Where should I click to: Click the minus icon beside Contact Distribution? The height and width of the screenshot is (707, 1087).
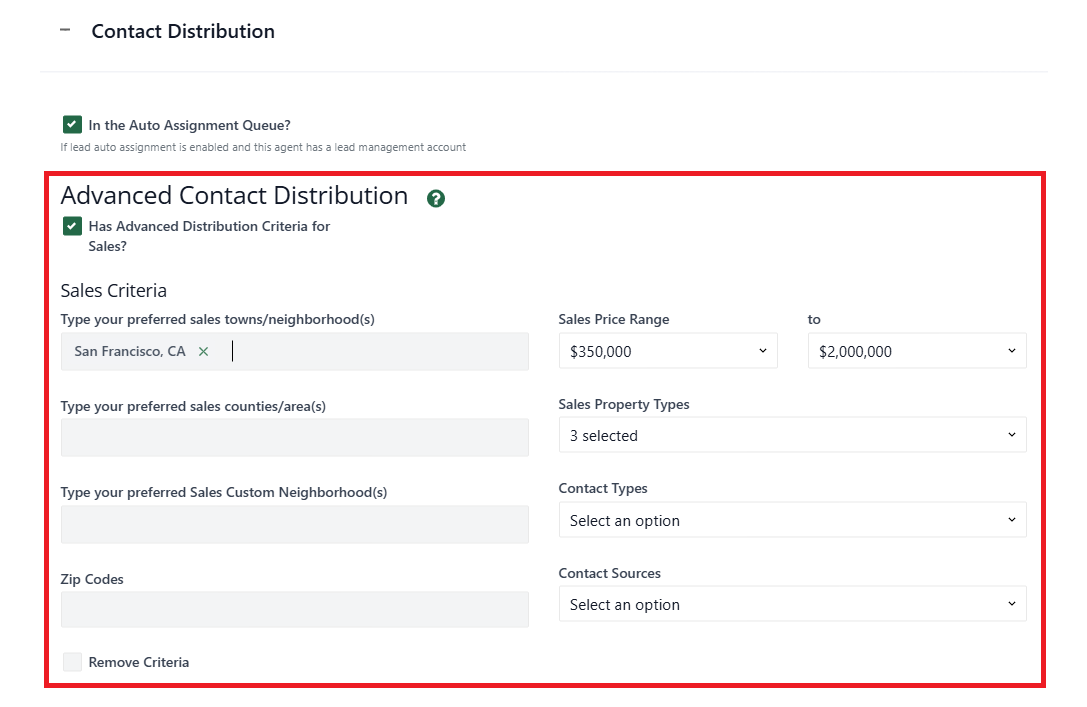[x=65, y=30]
